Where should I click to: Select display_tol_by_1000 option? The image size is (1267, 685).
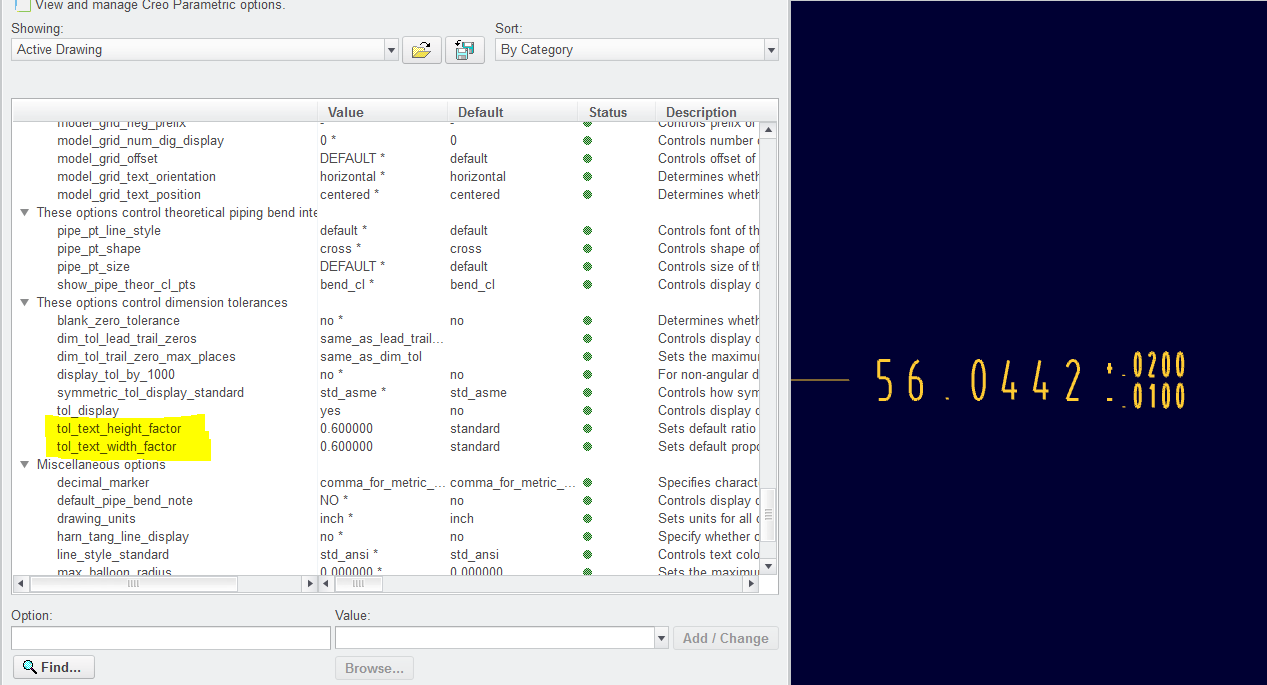(116, 375)
